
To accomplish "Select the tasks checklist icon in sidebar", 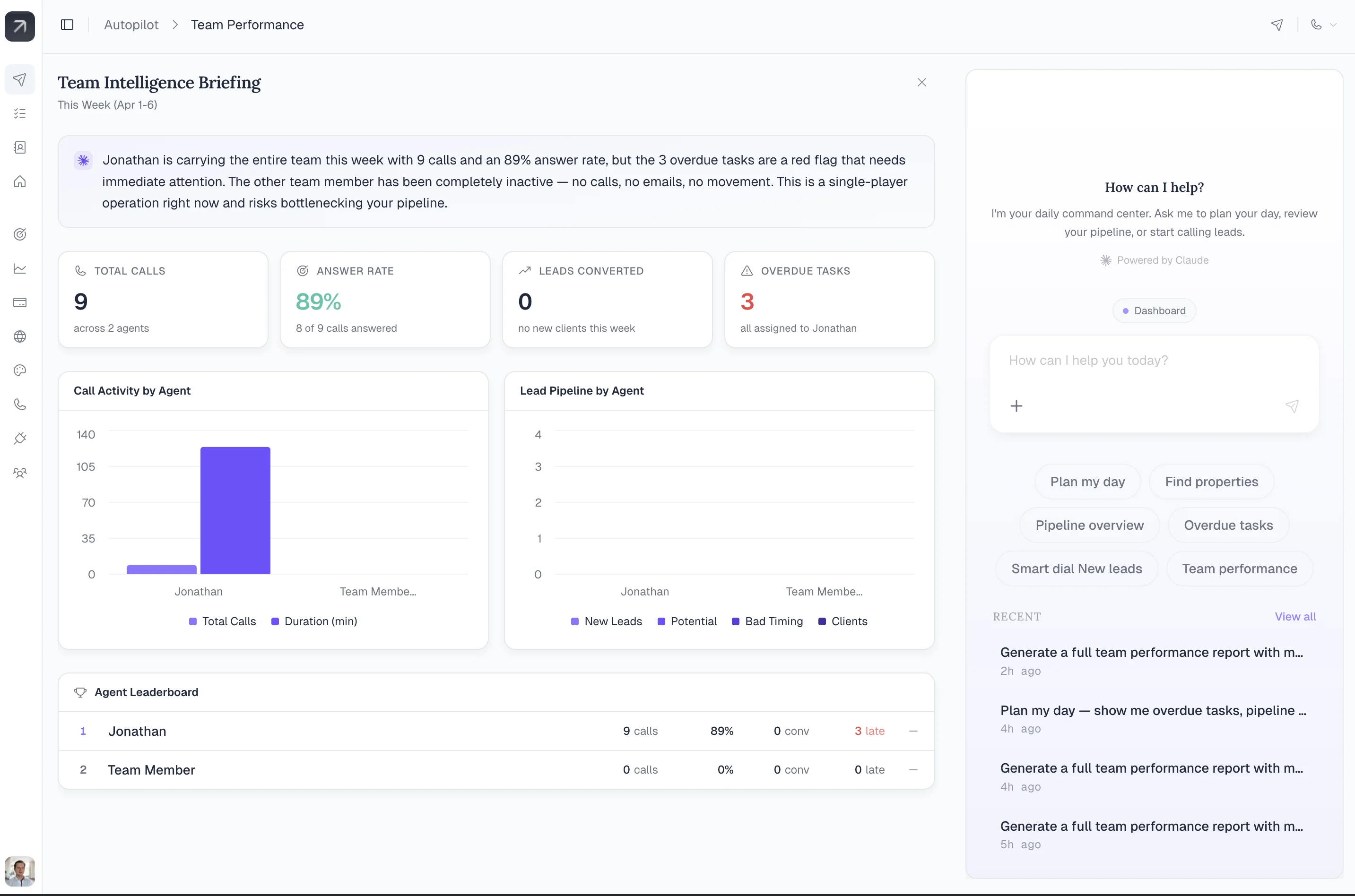I will click(20, 113).
